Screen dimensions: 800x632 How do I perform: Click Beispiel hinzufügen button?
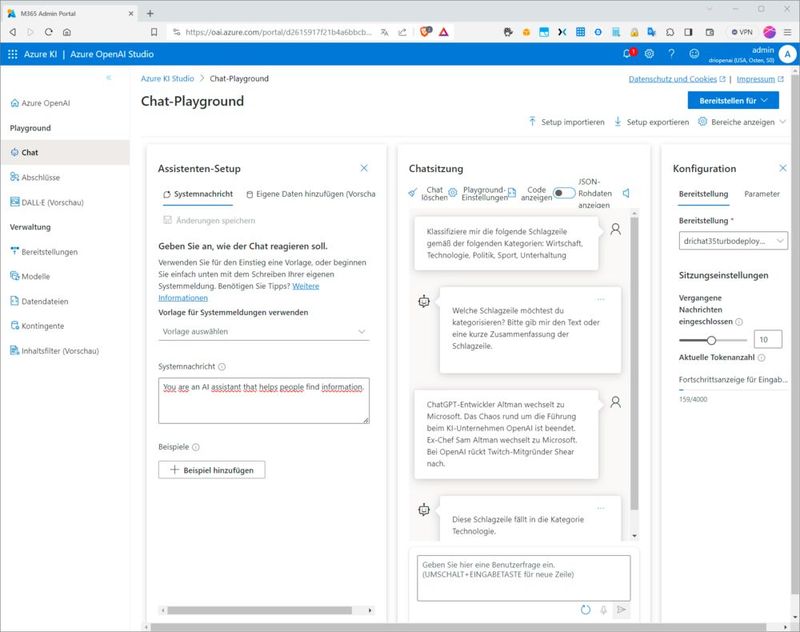[212, 469]
